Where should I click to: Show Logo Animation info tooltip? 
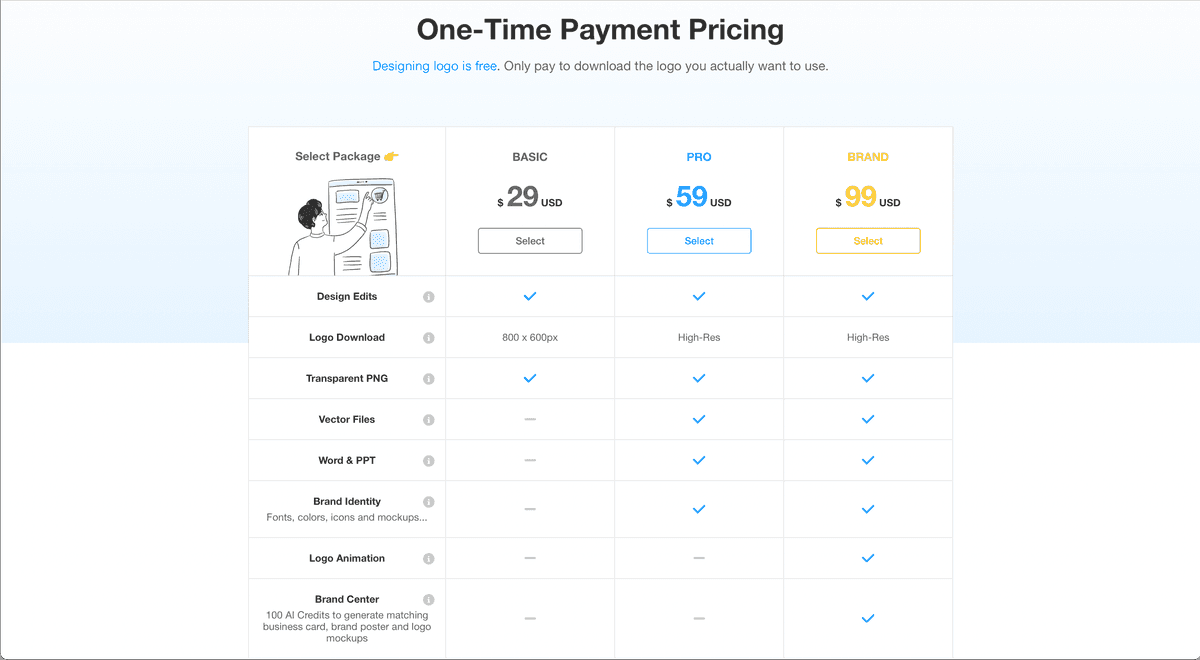coord(429,559)
